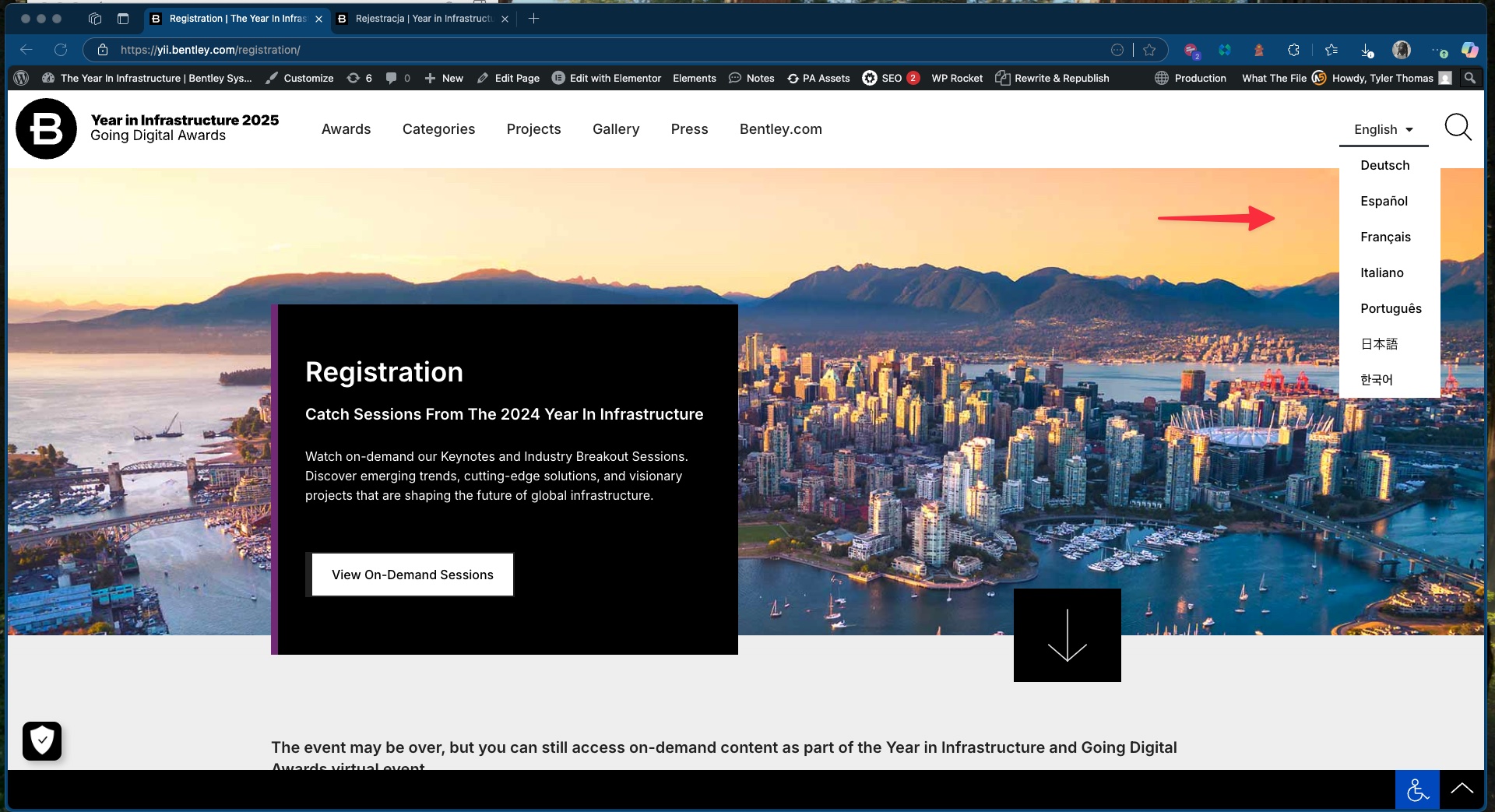Open the Categories nav link
This screenshot has width=1495, height=812.
pos(438,129)
